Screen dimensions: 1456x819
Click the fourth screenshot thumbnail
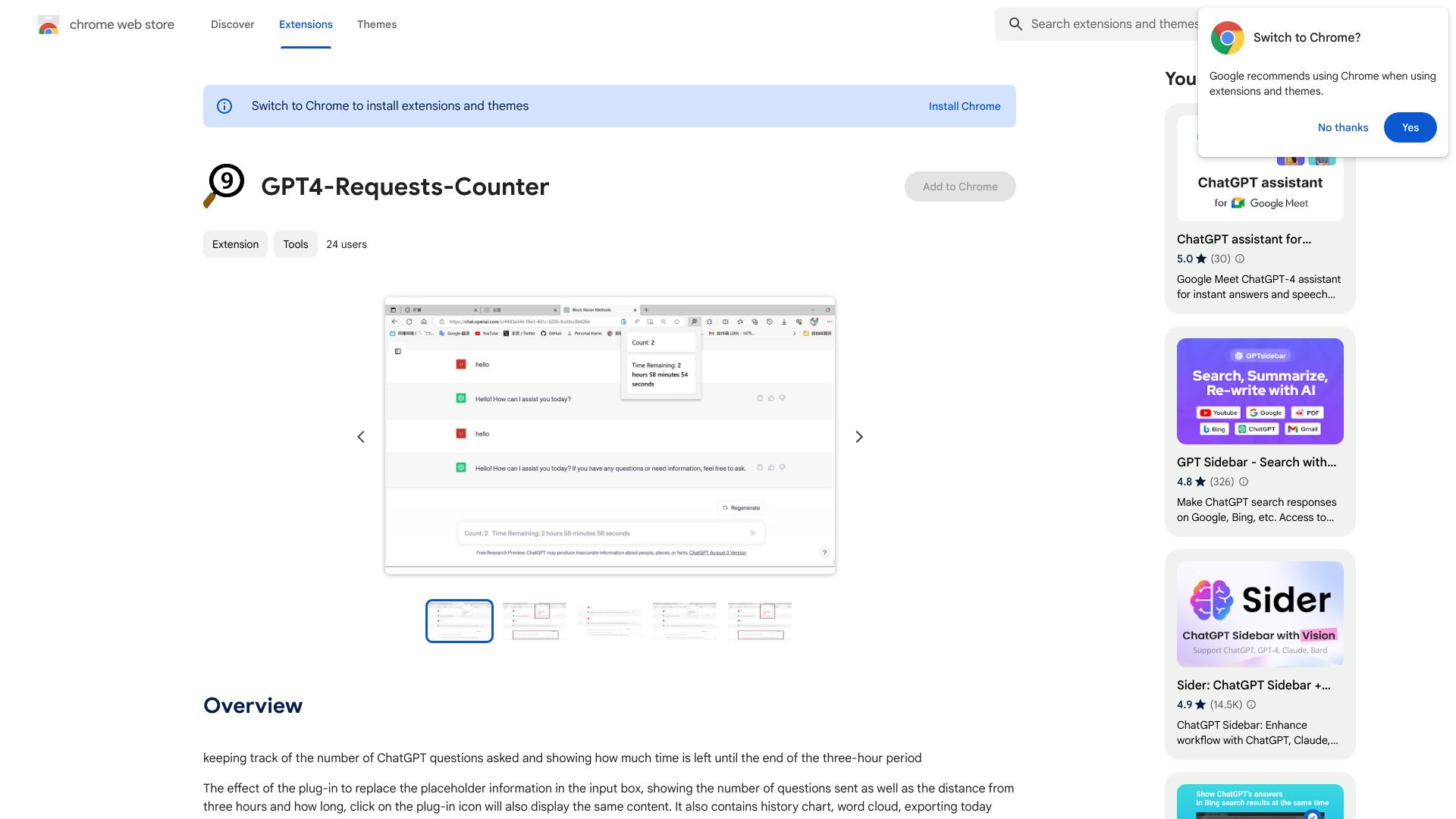click(683, 620)
